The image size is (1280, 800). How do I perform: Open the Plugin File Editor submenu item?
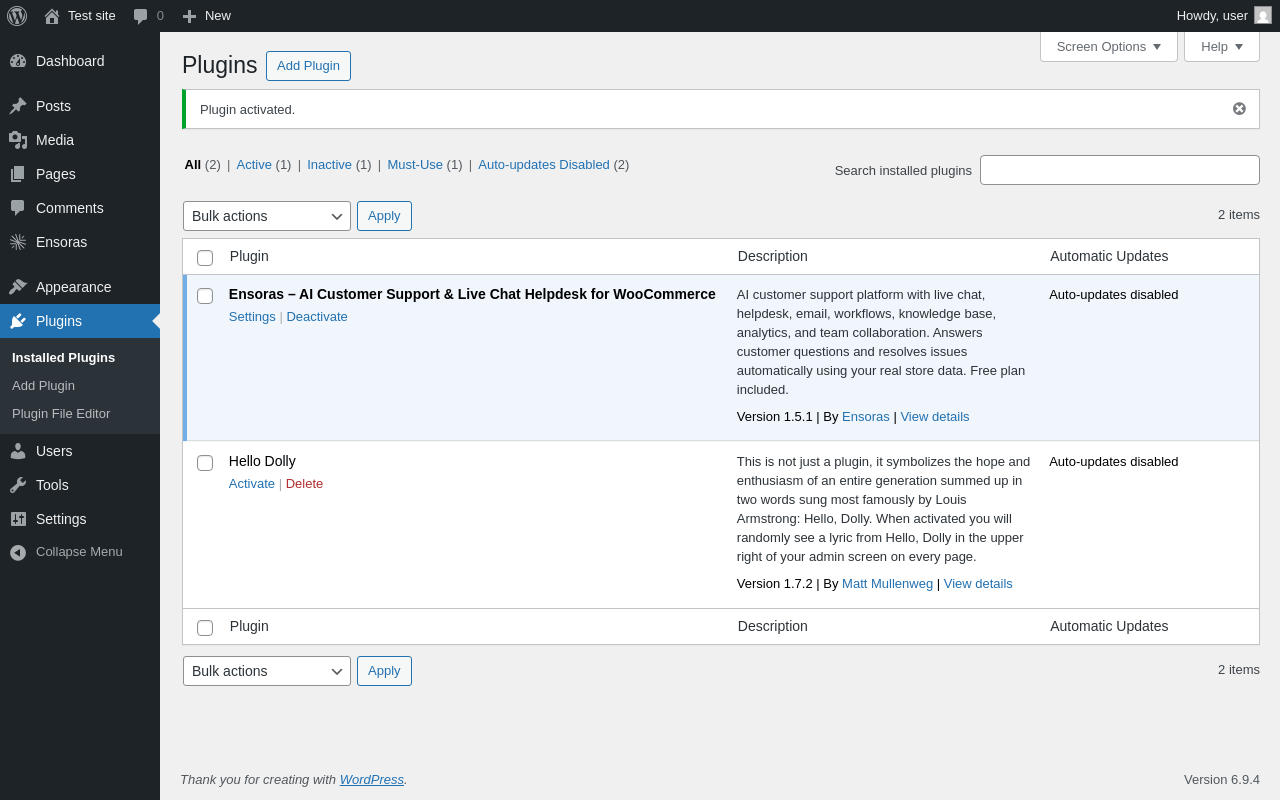click(x=61, y=414)
